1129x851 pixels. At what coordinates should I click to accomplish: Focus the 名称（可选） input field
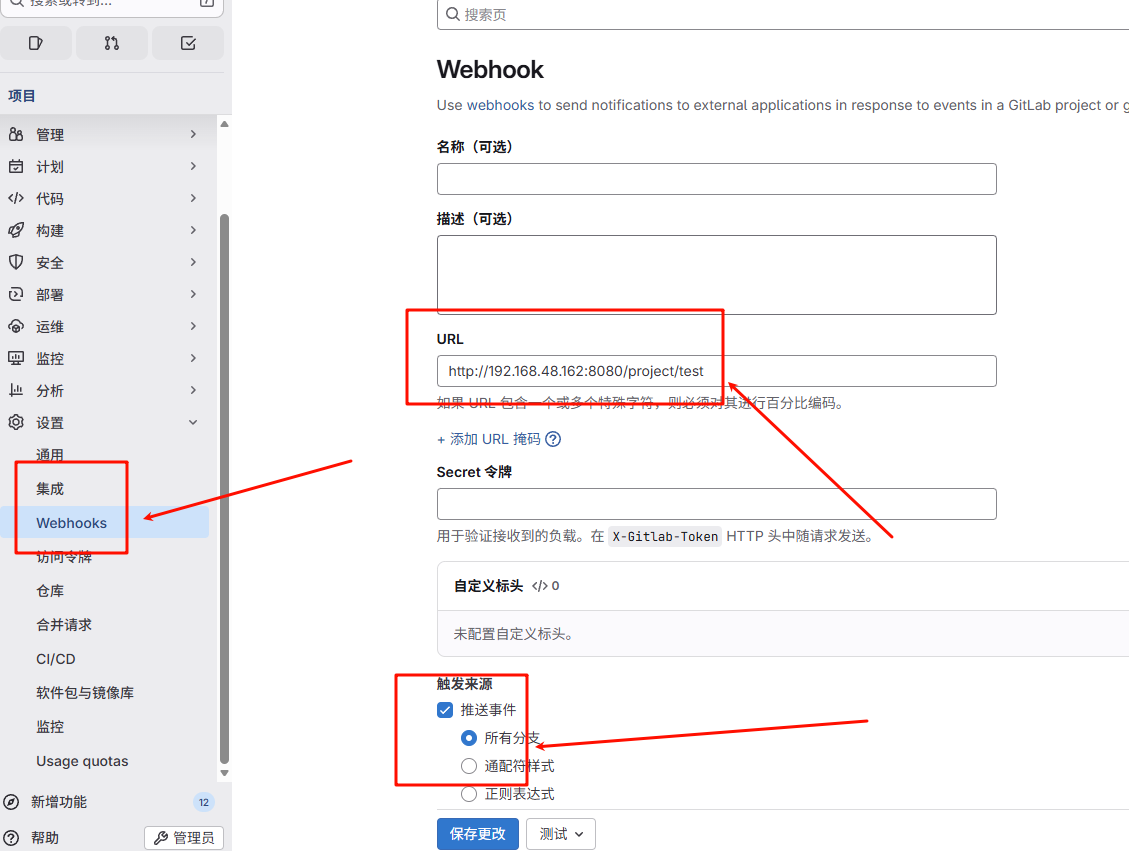pos(716,179)
